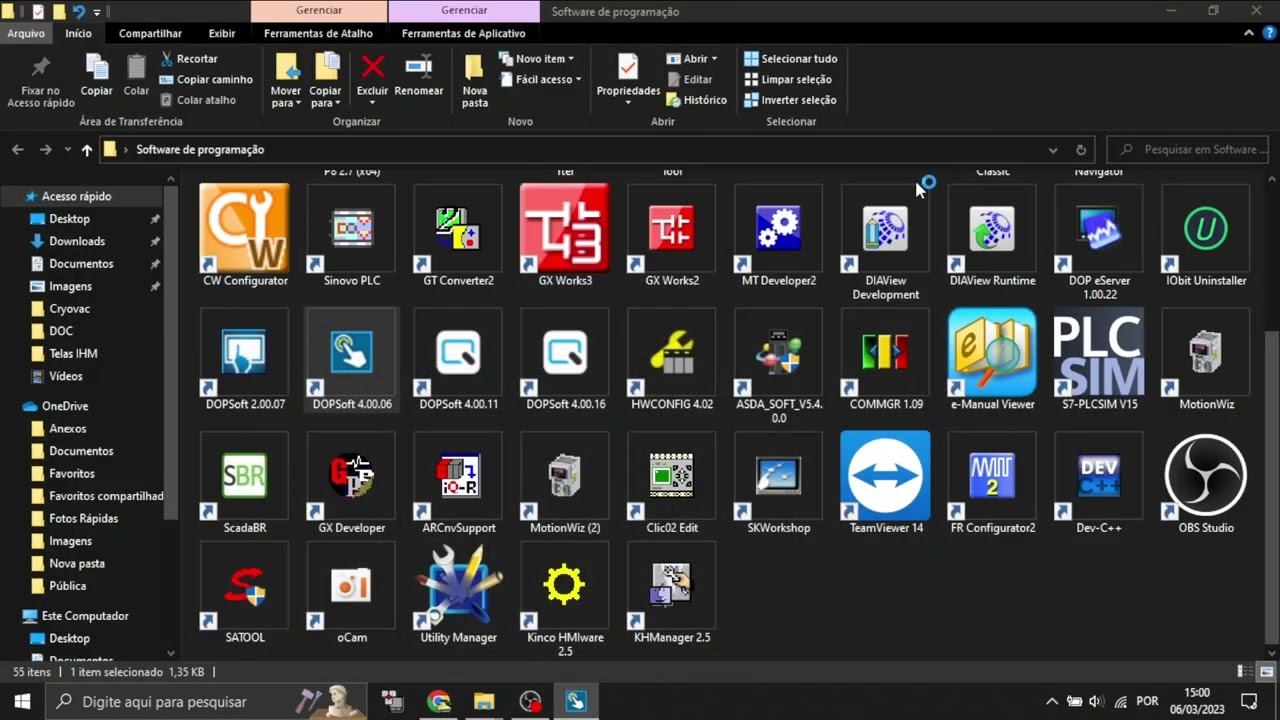The width and height of the screenshot is (1280, 720).
Task: Select the GX Developer shortcut
Action: 352,483
